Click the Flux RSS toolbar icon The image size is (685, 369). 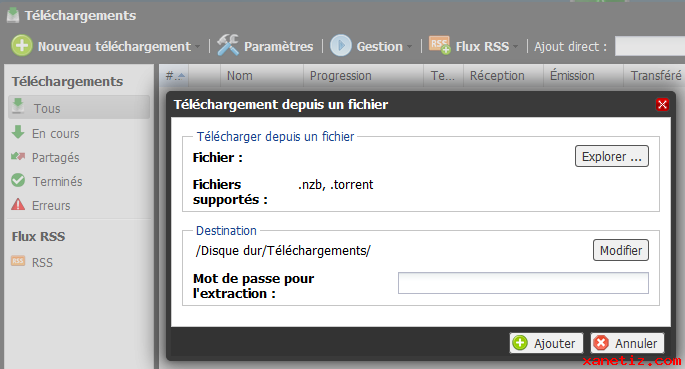point(439,45)
